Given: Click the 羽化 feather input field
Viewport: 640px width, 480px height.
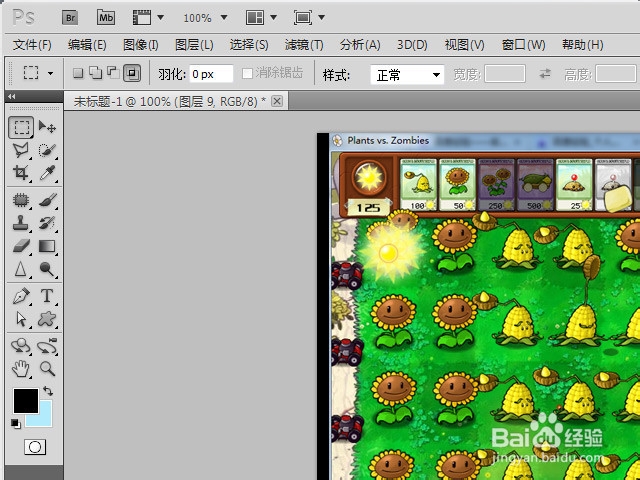Looking at the screenshot, I should pos(211,74).
